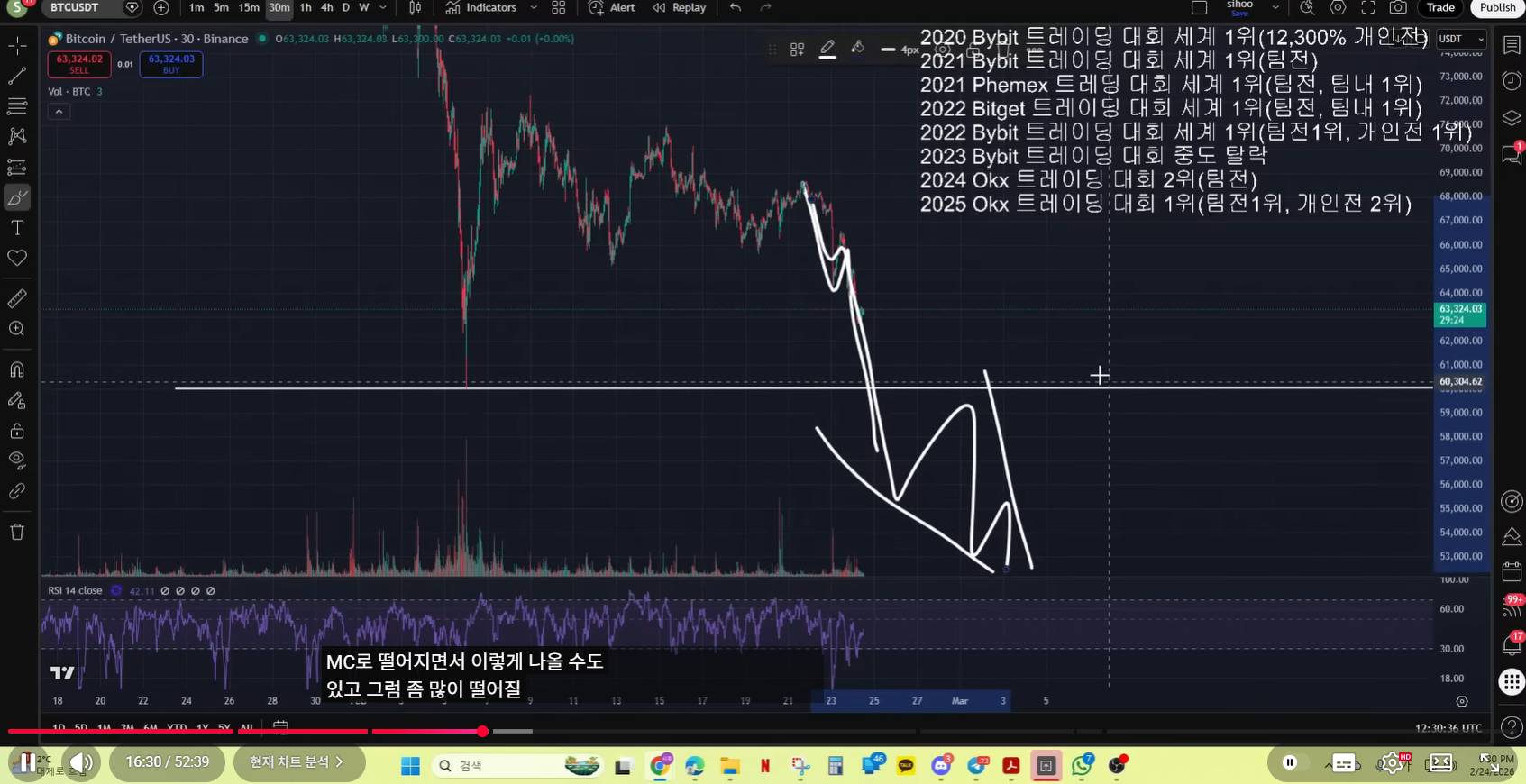1526x784 pixels.
Task: Change the brush line color pencil swatch
Action: 827,50
